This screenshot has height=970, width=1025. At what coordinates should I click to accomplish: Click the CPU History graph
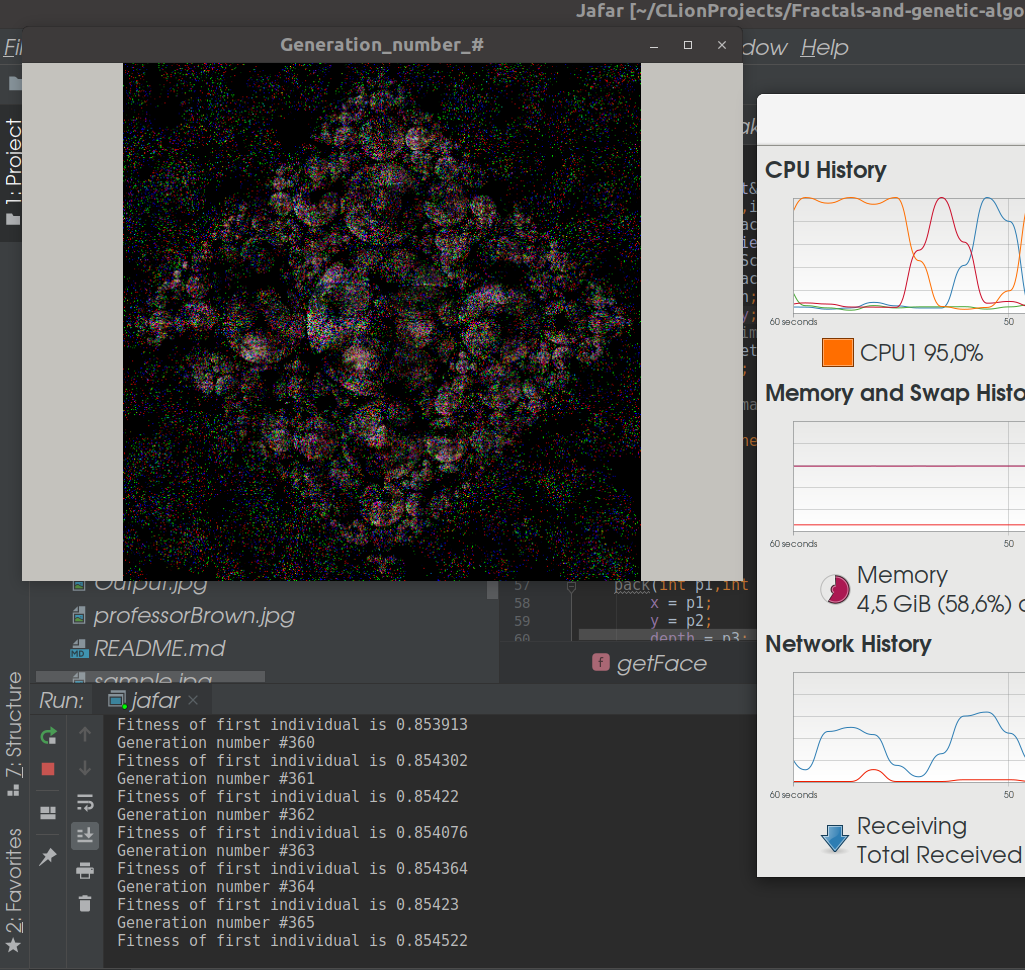909,255
